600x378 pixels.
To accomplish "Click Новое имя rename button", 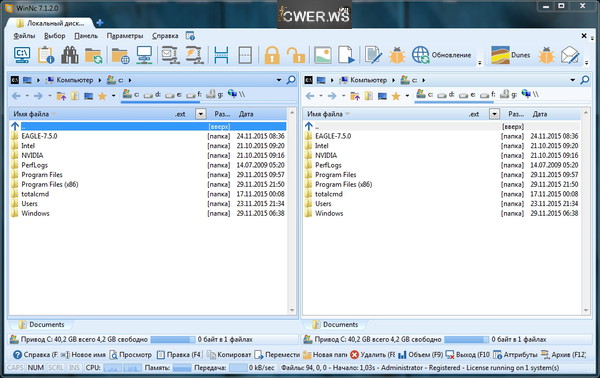I will 83,355.
